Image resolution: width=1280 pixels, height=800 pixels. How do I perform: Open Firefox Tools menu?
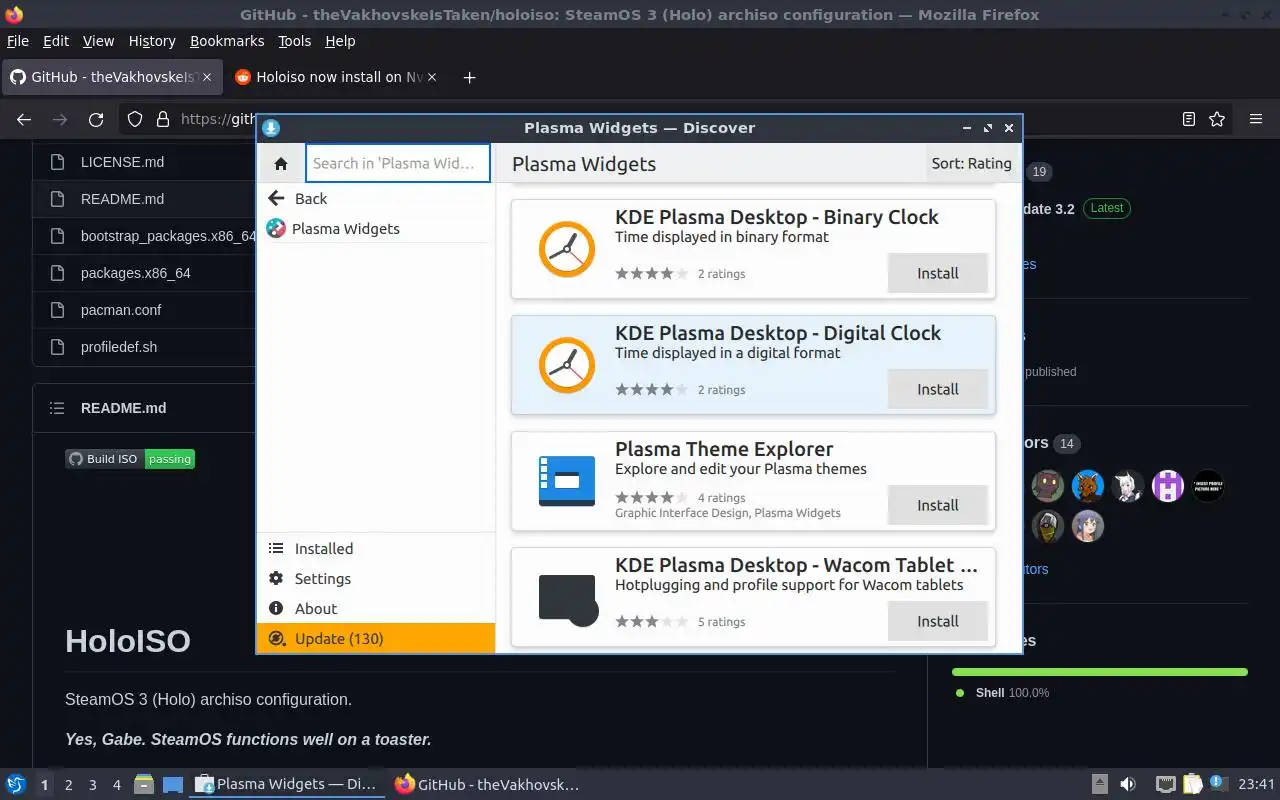295,41
